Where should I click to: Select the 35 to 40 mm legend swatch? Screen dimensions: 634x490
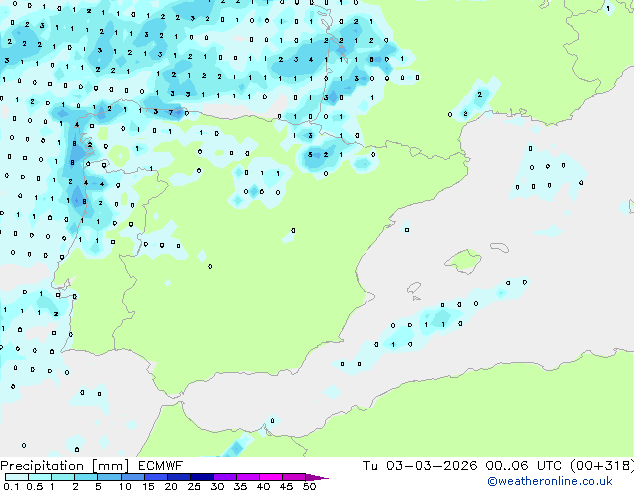(248, 477)
